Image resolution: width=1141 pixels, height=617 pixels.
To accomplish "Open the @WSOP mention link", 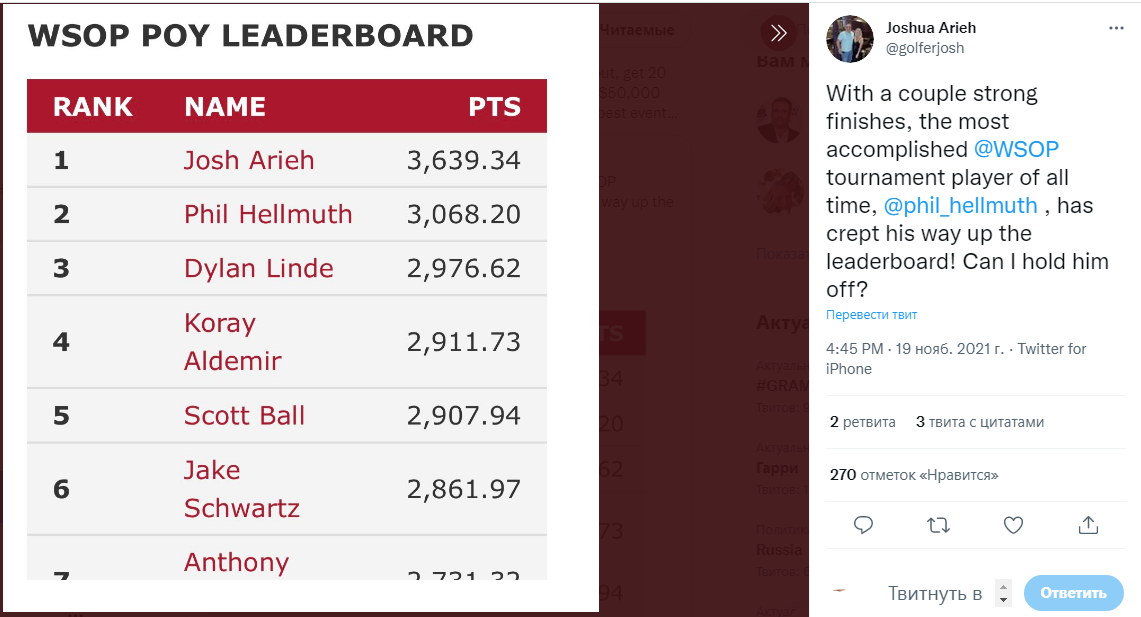I will (x=1016, y=148).
